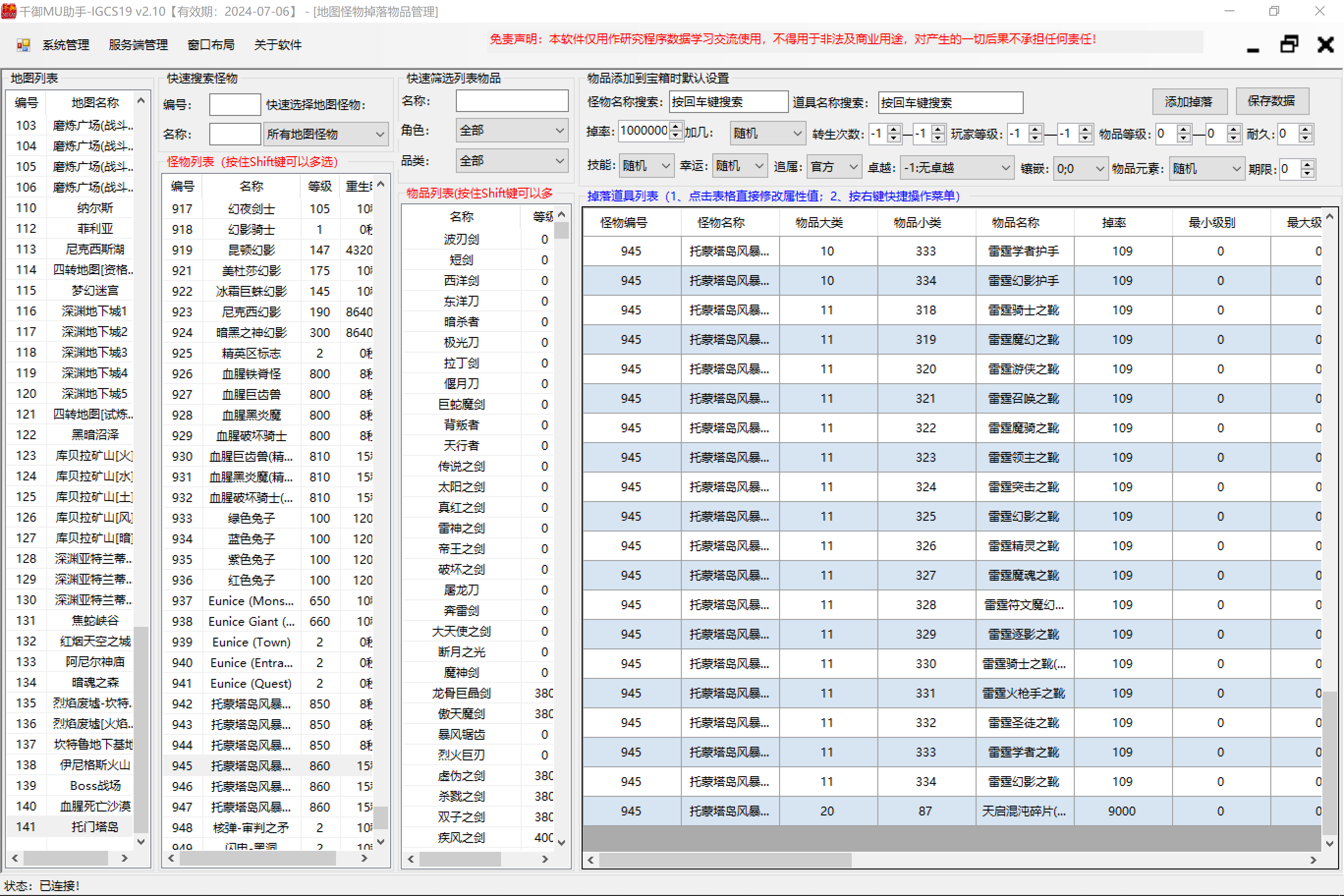
Task: Open the 镶嵌 0;0 dropdown
Action: tap(1080, 168)
